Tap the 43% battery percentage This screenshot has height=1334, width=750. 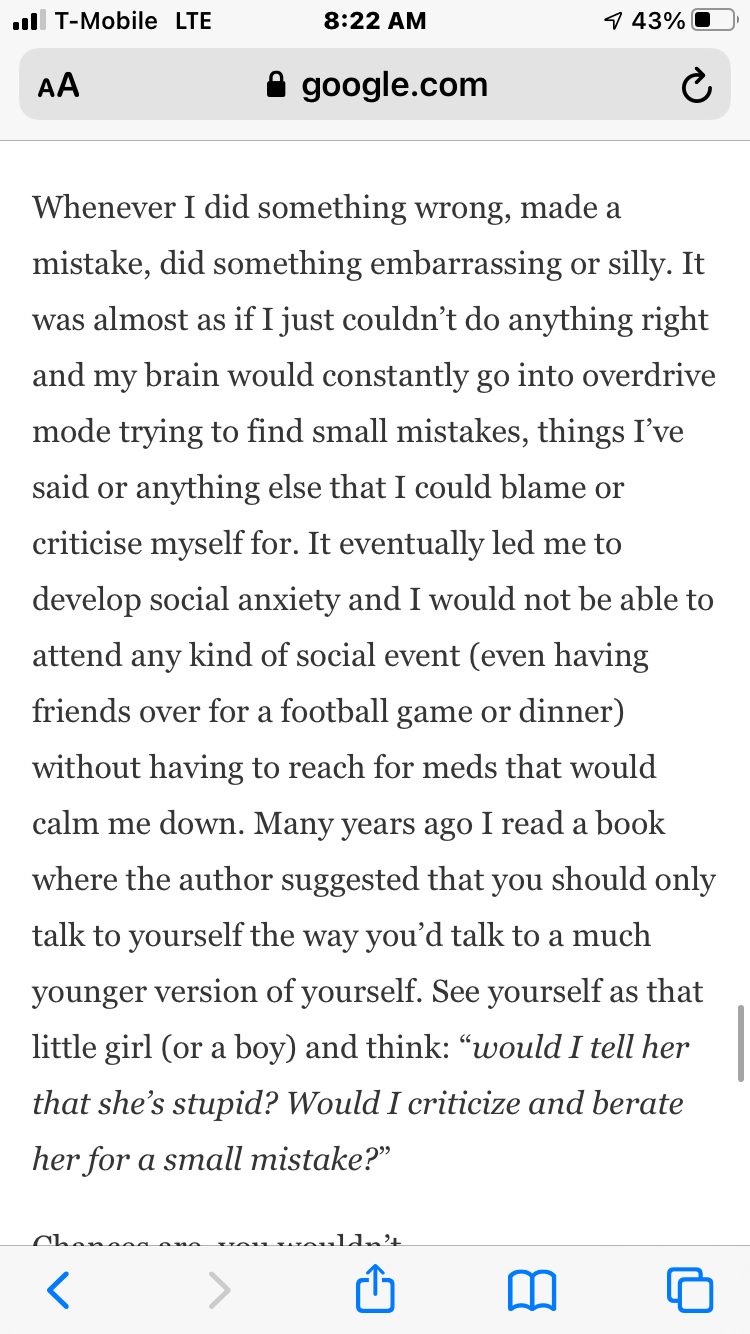coord(658,20)
